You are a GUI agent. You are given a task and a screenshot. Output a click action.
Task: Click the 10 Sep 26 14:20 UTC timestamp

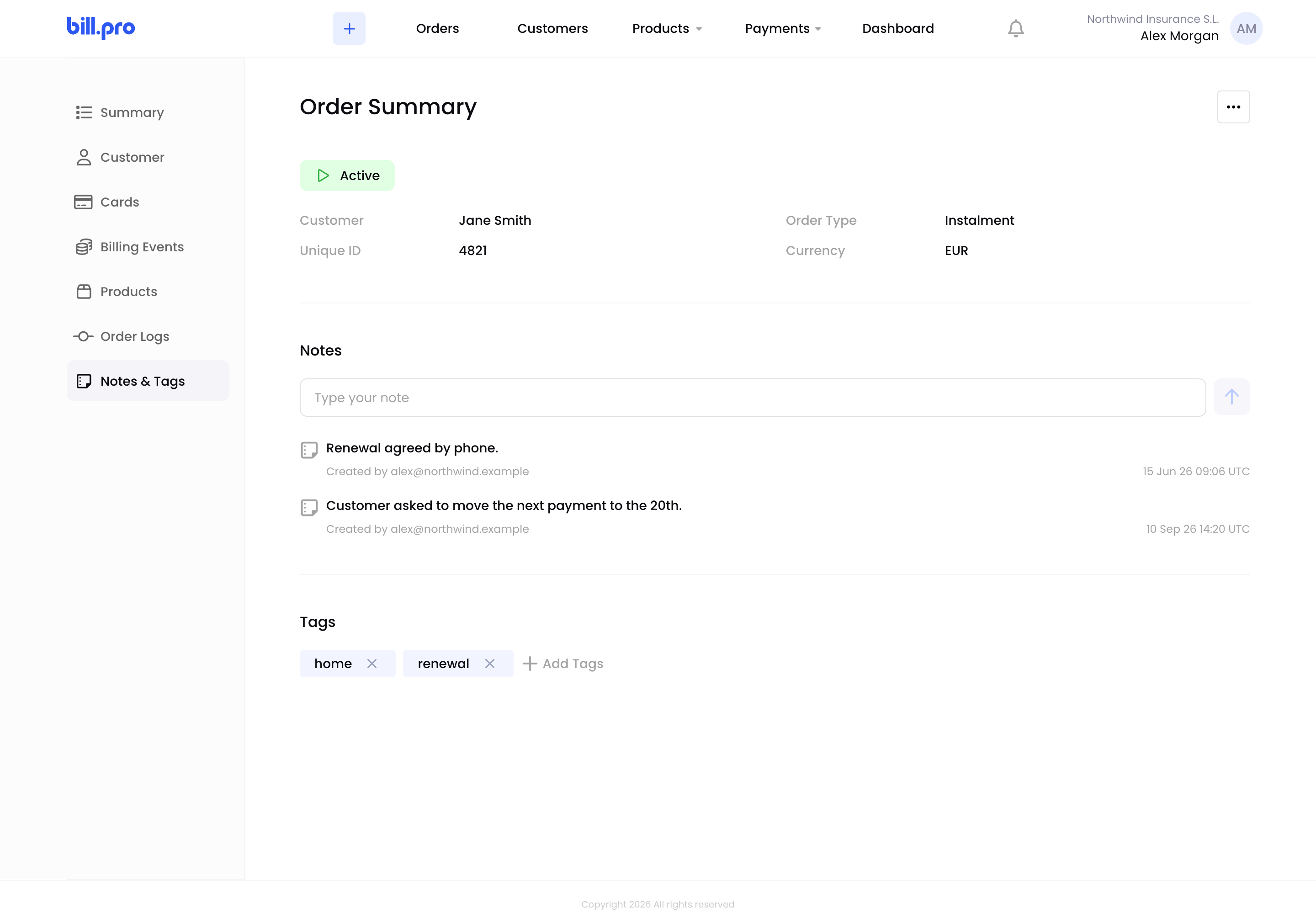(1197, 529)
